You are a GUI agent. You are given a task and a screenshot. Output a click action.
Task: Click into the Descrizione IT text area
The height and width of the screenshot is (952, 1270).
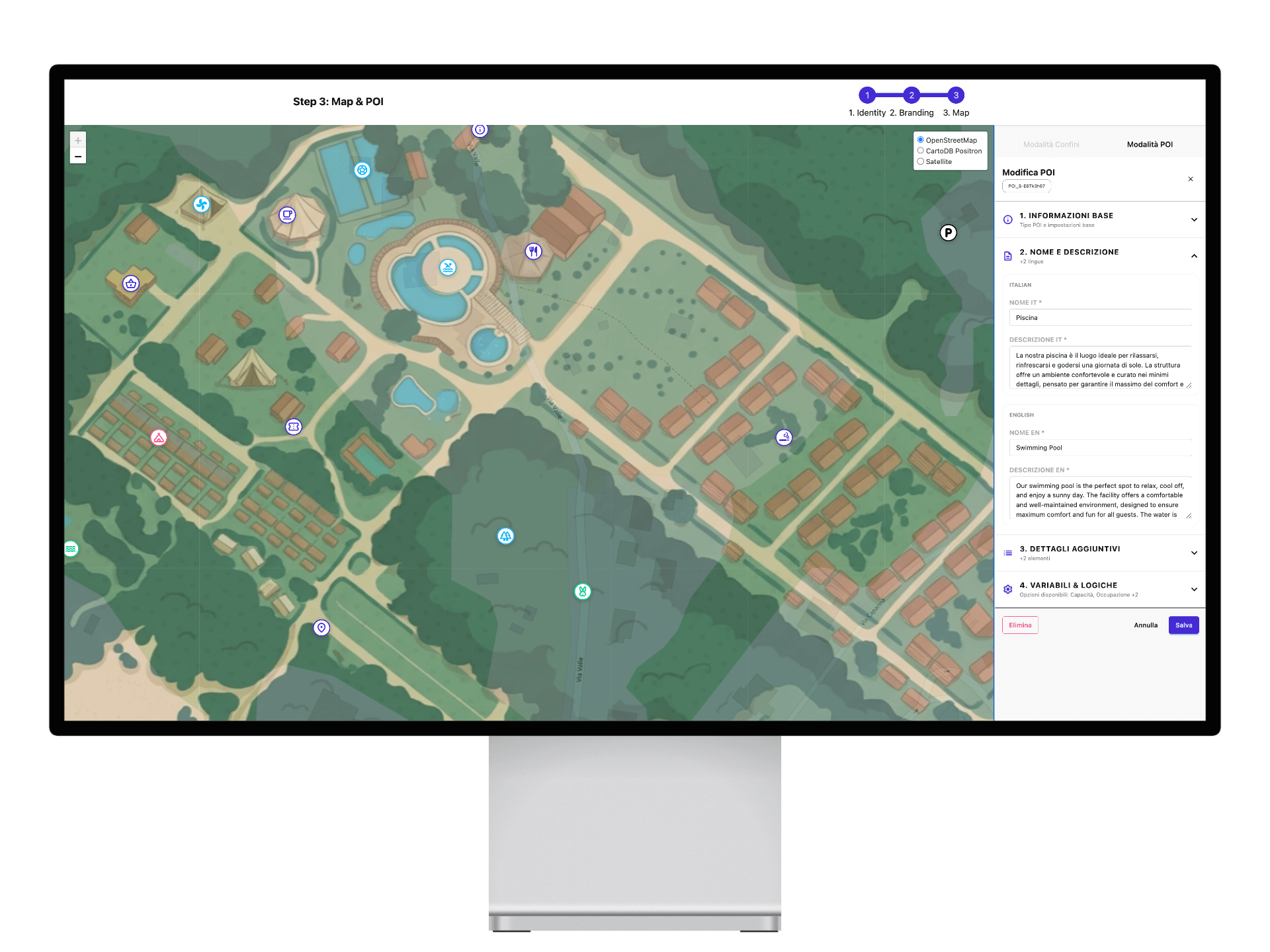tap(1100, 368)
